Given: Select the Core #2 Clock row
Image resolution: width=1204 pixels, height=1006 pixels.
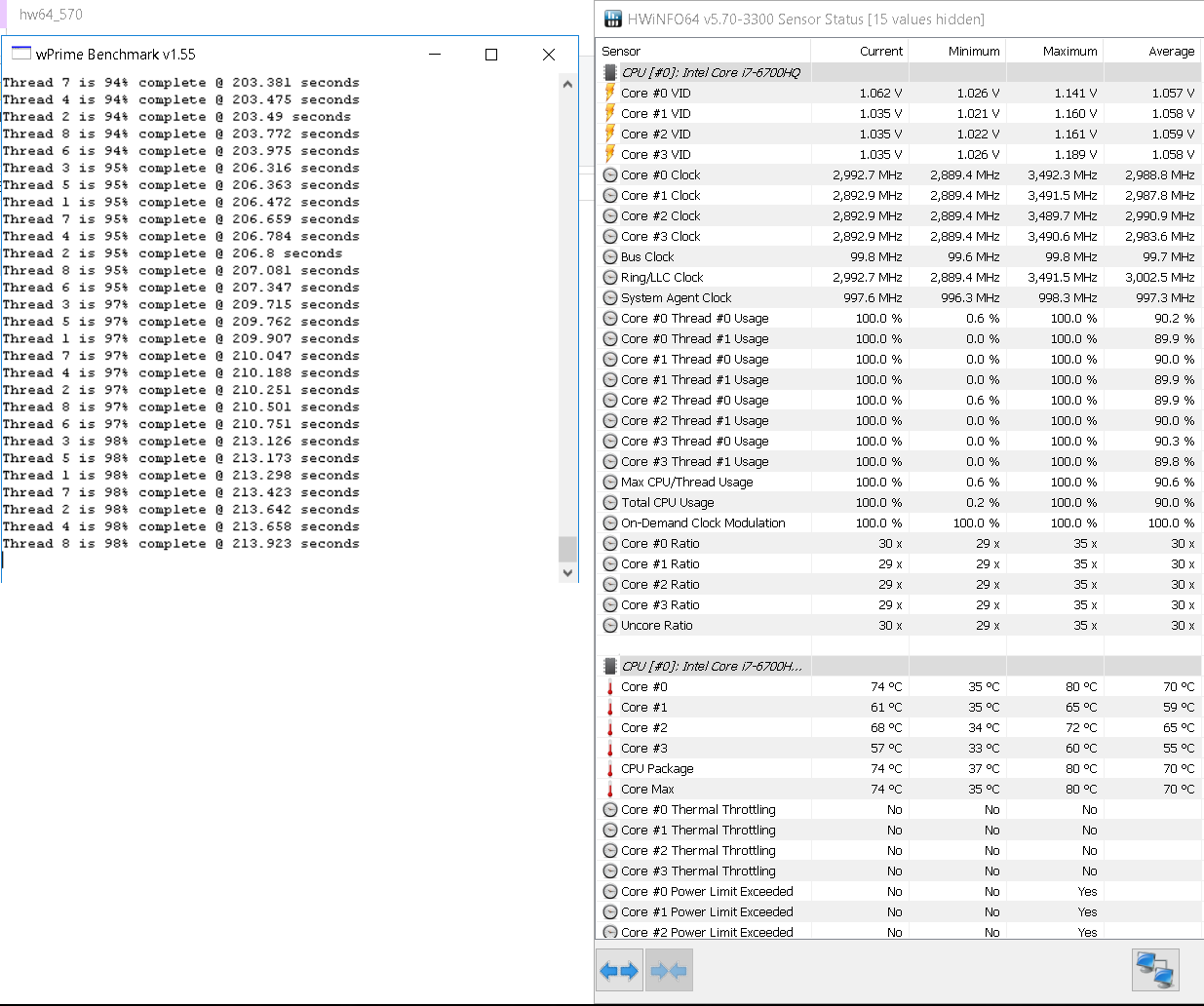Looking at the screenshot, I should click(899, 215).
